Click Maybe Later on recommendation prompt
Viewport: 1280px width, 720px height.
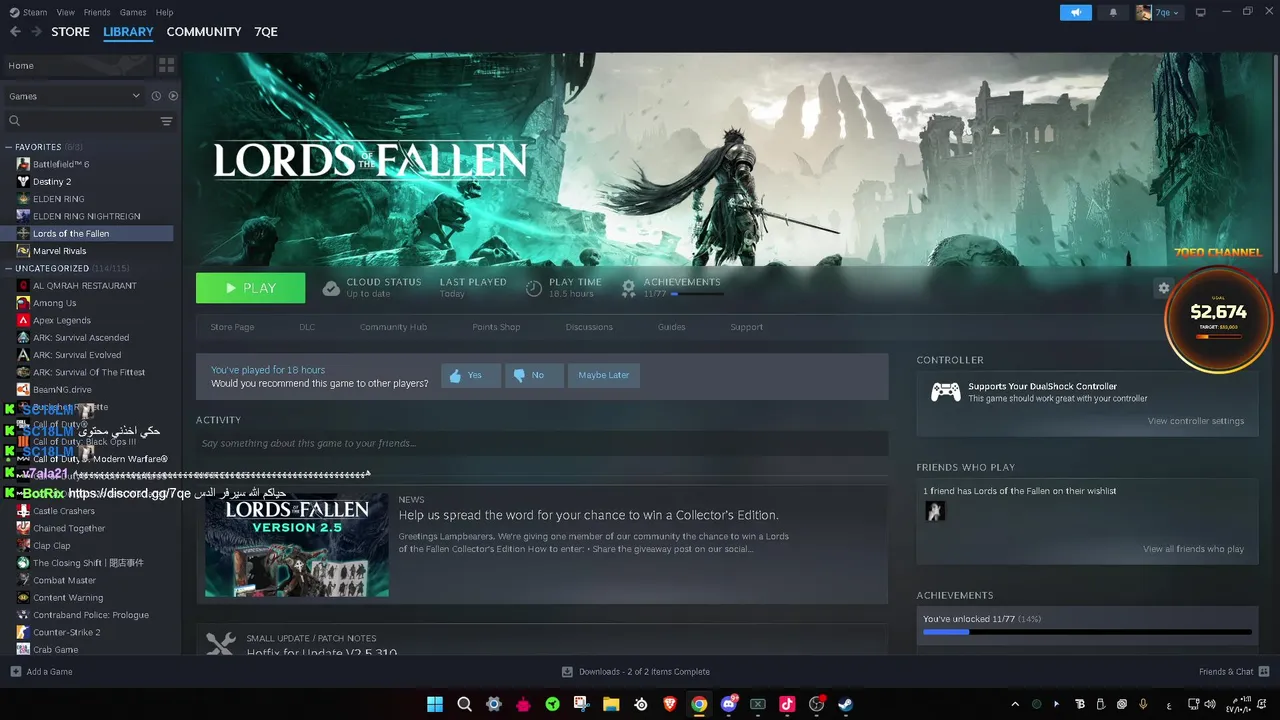click(604, 375)
